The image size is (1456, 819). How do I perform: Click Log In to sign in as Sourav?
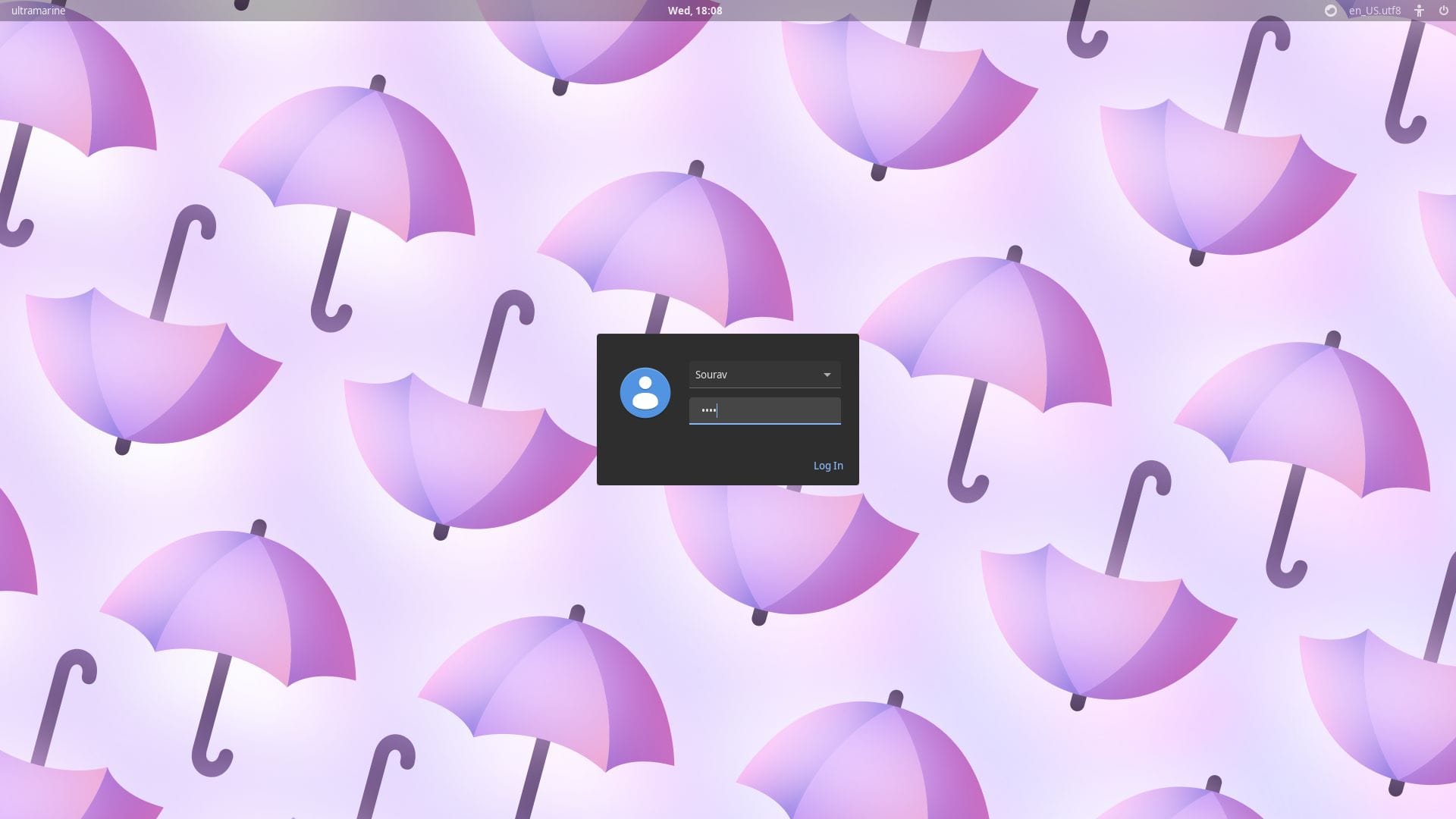click(828, 465)
